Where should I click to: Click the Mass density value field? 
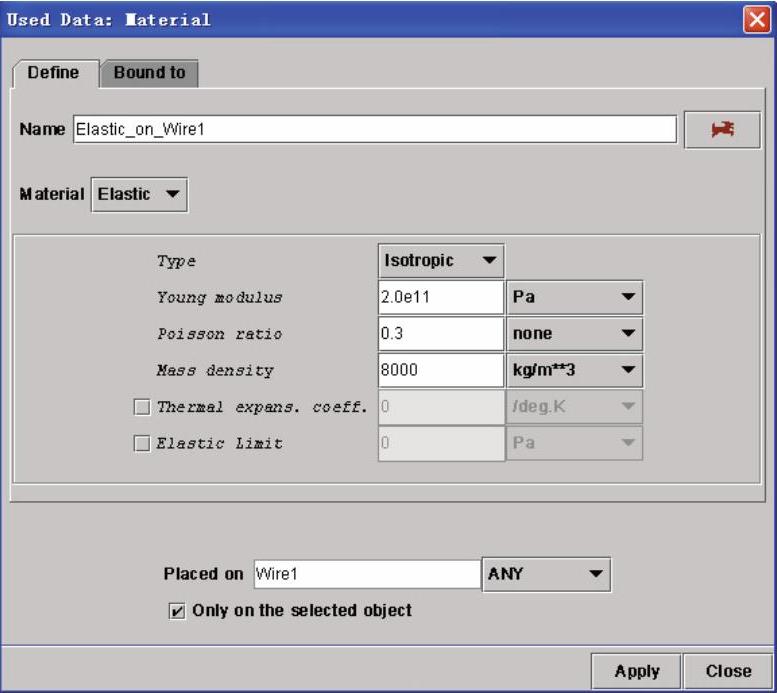click(440, 370)
